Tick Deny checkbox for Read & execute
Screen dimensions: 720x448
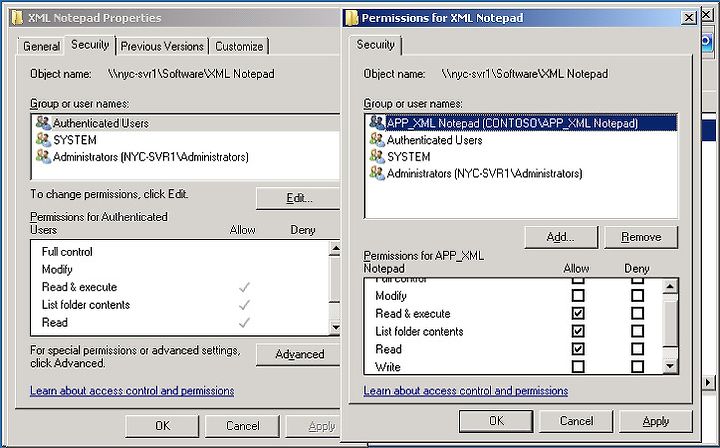point(637,313)
